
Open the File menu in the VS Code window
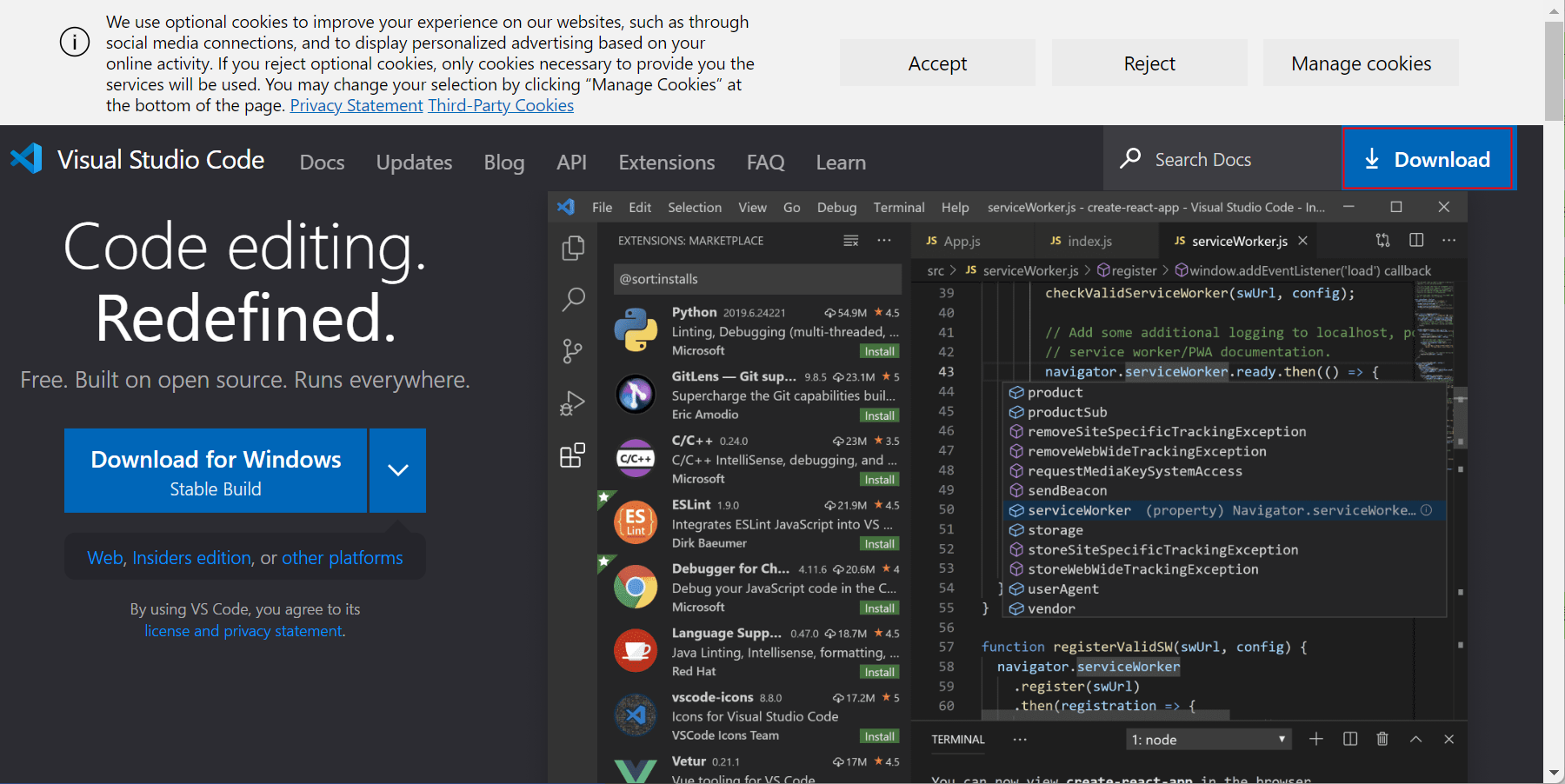pyautogui.click(x=602, y=208)
